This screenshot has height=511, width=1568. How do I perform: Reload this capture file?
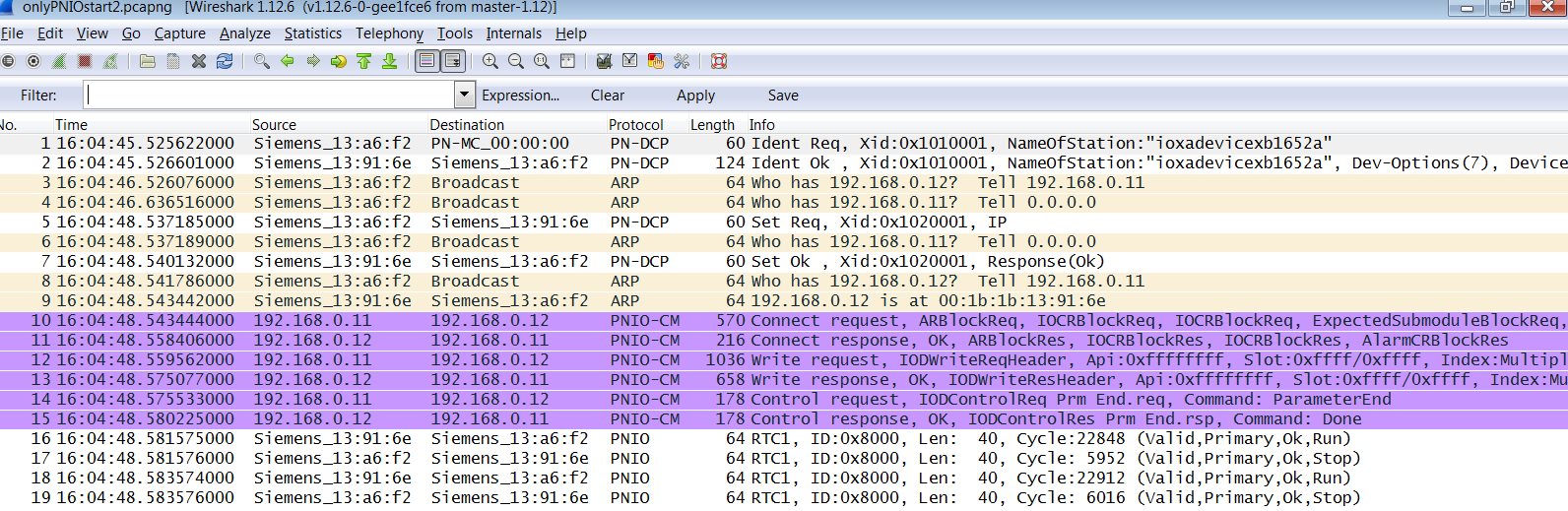[x=225, y=61]
